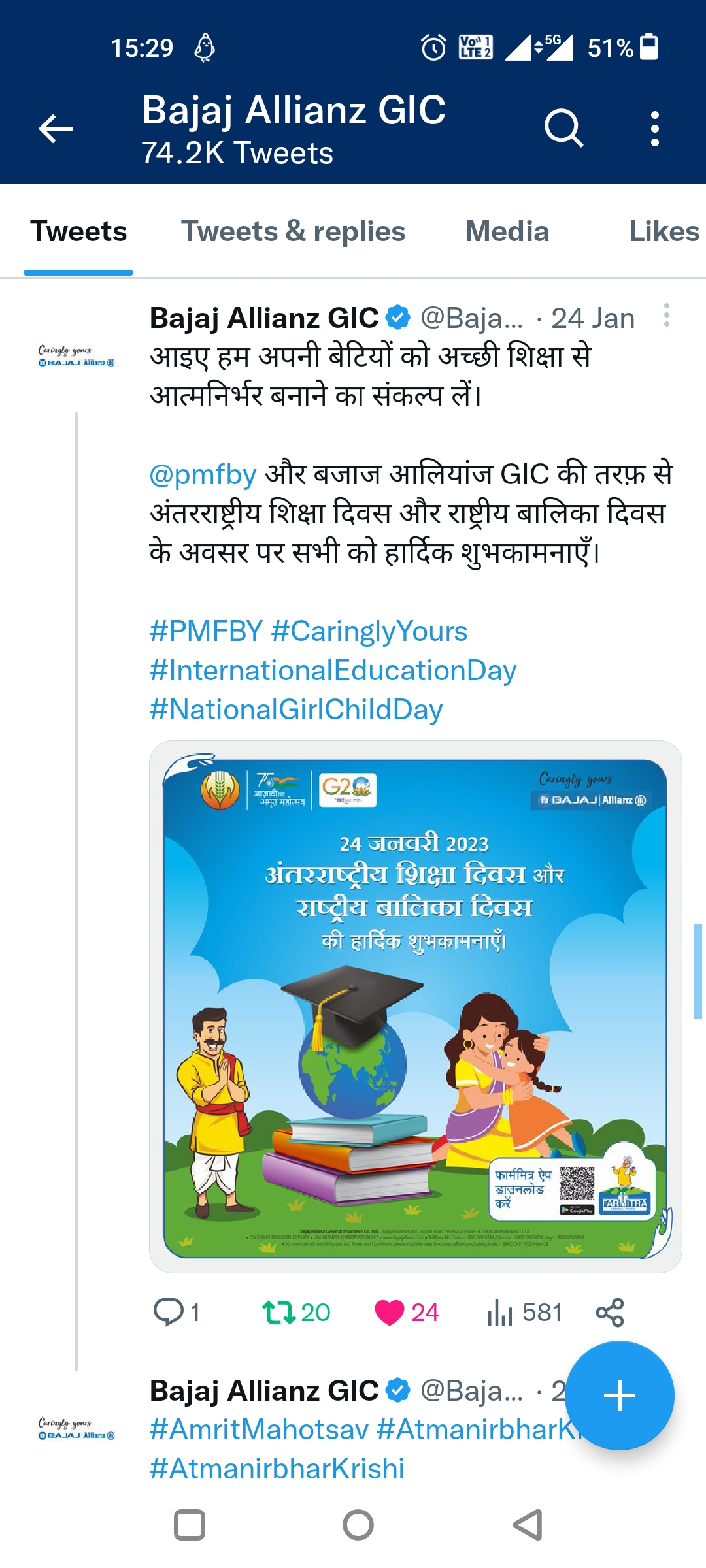Unlike the tweet via heart icon

click(390, 1313)
